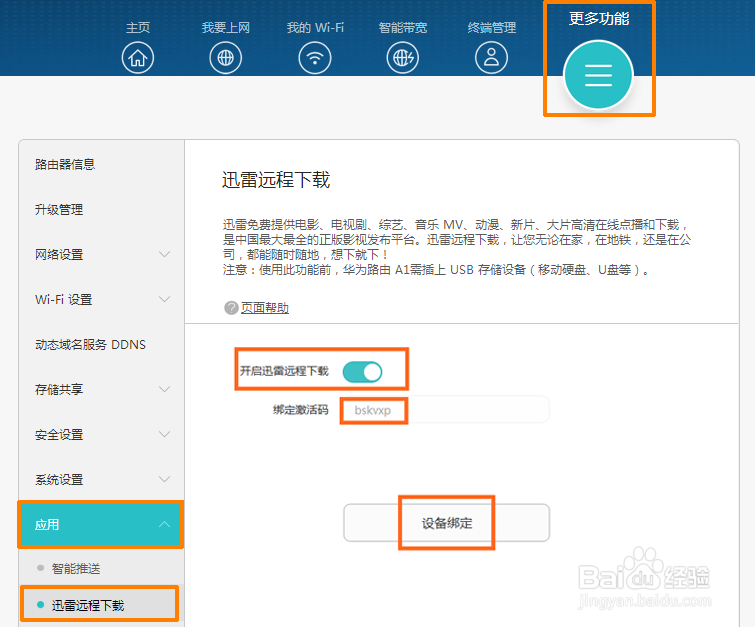
Task: Click the 绑定激活码 input field
Action: coord(444,410)
